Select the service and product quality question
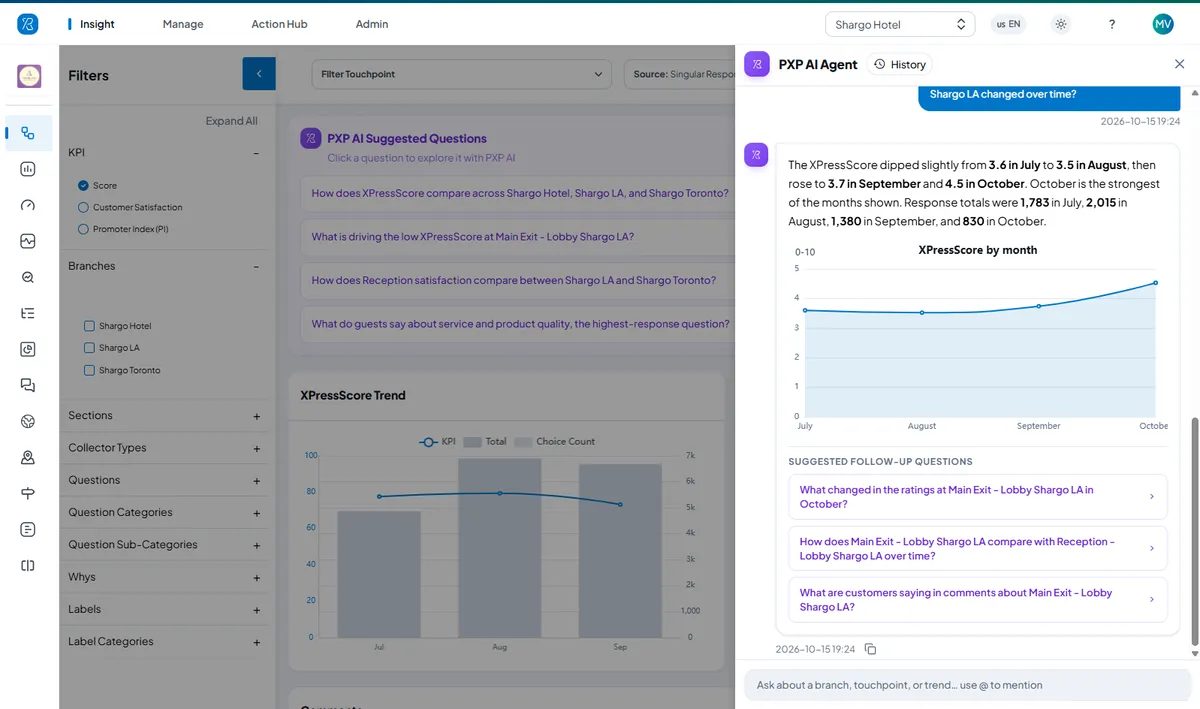 tap(520, 324)
